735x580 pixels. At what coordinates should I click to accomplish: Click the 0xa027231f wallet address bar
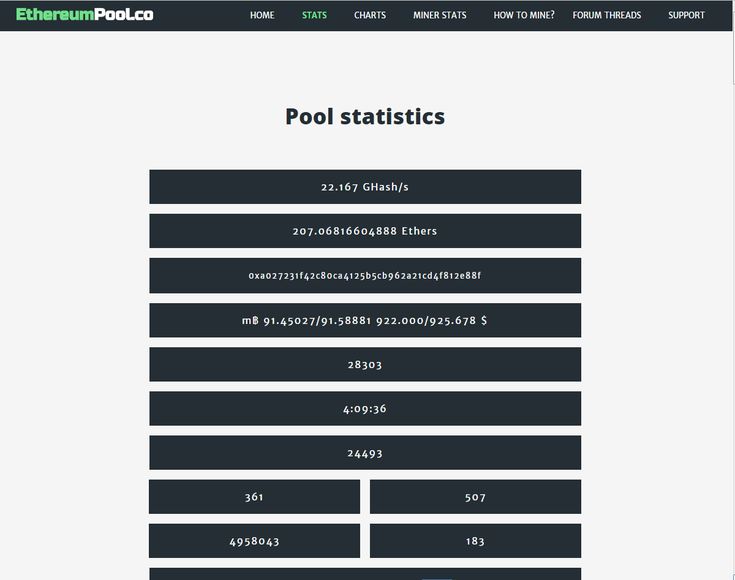point(365,275)
